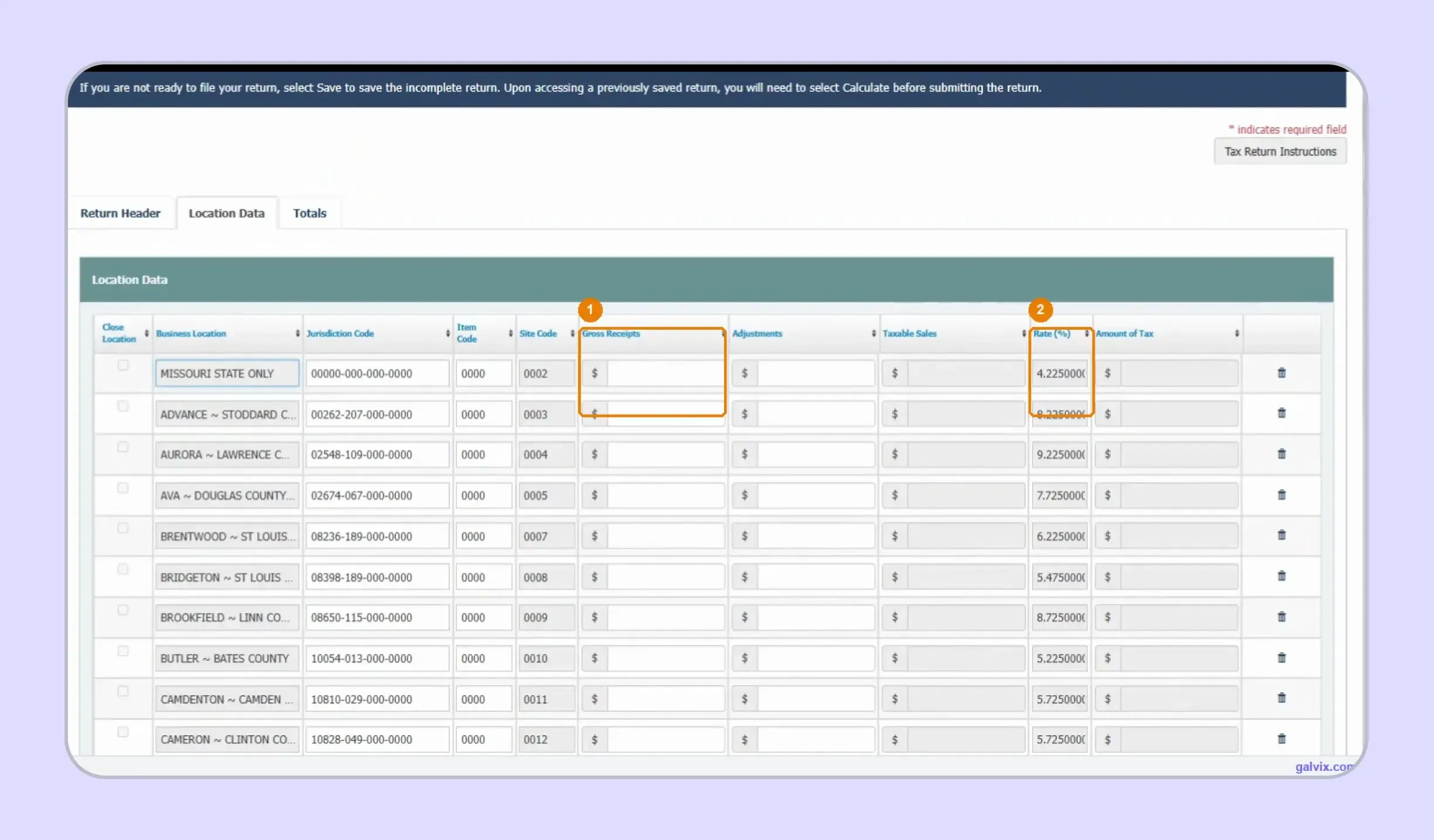
Task: Remove BROOKFIELD ~ LINN row via trash icon
Action: pyautogui.click(x=1281, y=617)
